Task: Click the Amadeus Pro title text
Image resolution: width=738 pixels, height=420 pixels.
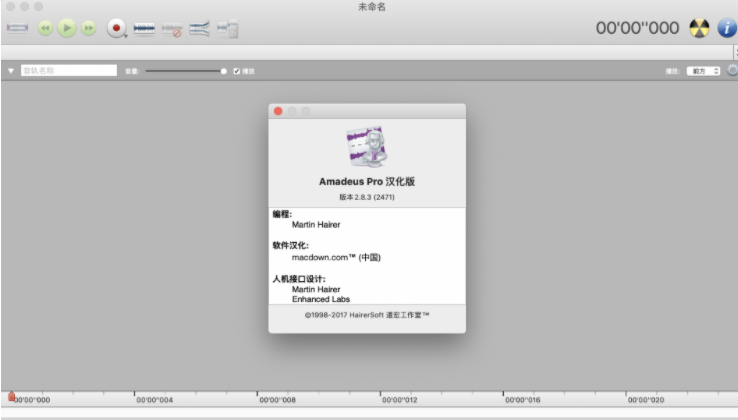Action: click(x=367, y=182)
